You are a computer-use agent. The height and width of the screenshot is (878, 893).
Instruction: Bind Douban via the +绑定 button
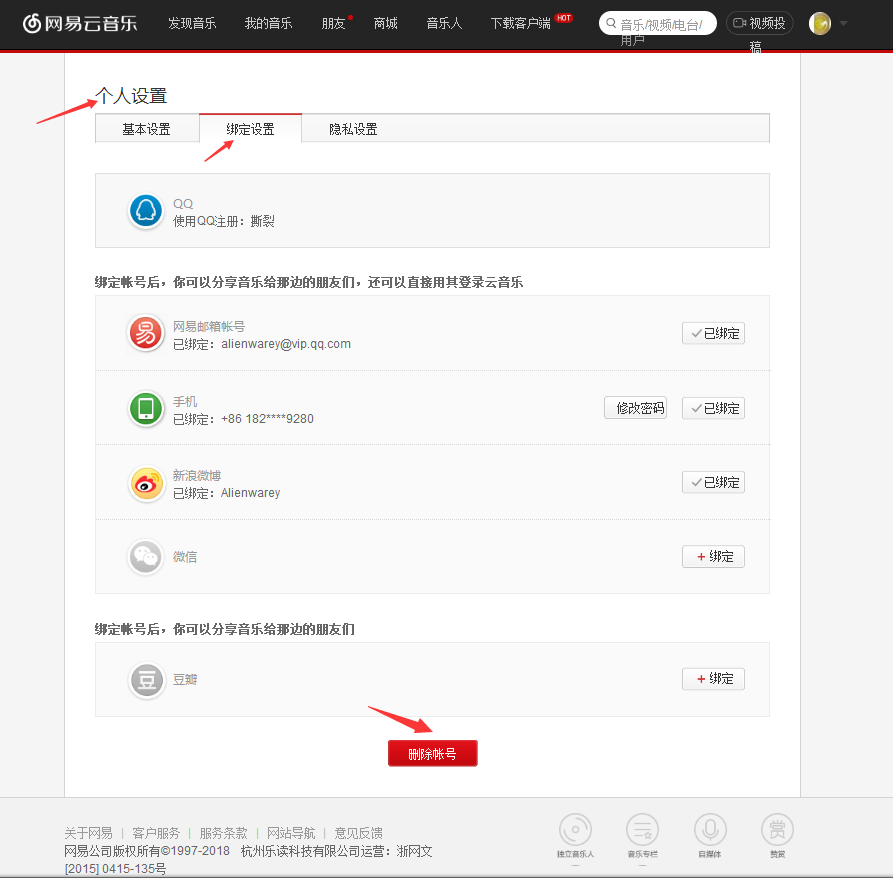click(x=713, y=678)
